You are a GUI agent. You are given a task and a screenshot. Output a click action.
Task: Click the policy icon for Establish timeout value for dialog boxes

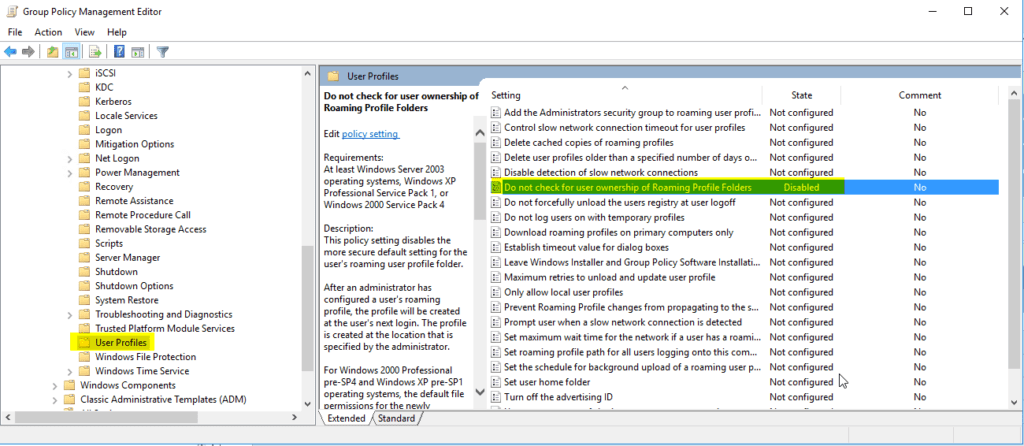click(x=496, y=247)
